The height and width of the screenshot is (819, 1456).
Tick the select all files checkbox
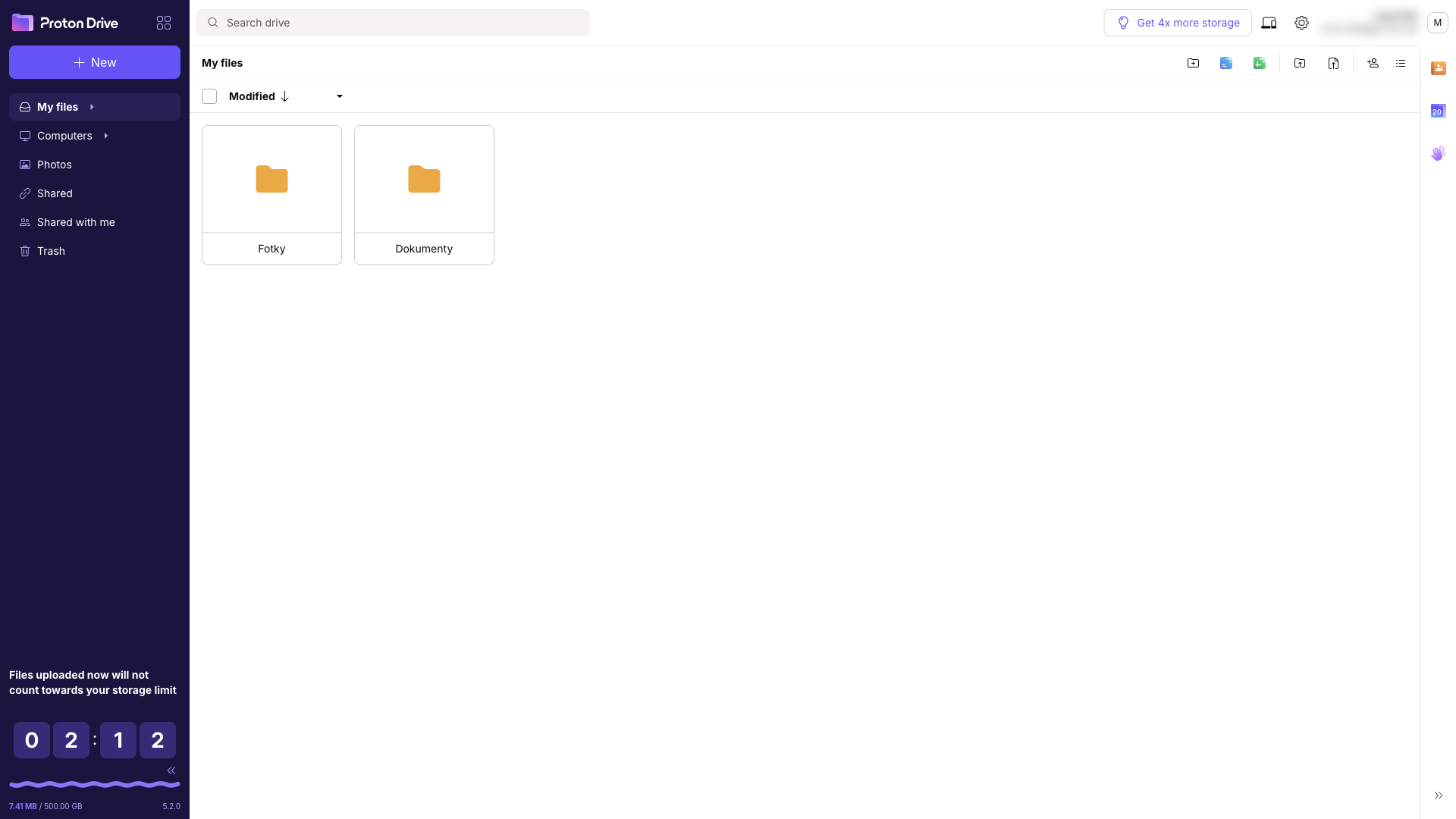(x=209, y=96)
